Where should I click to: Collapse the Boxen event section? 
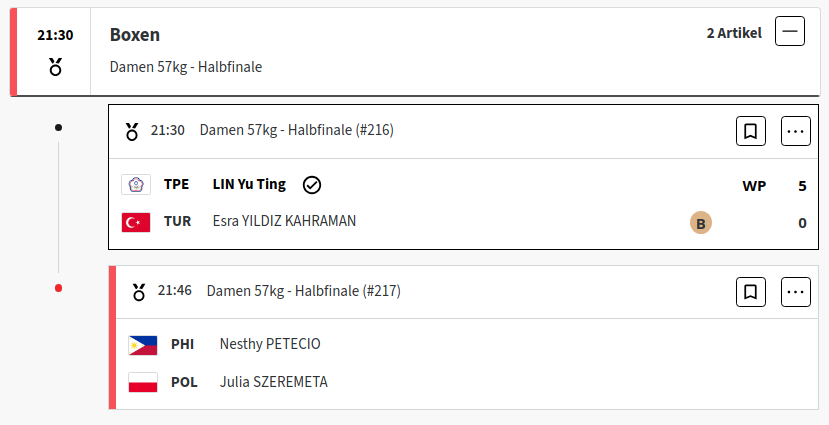coord(790,31)
